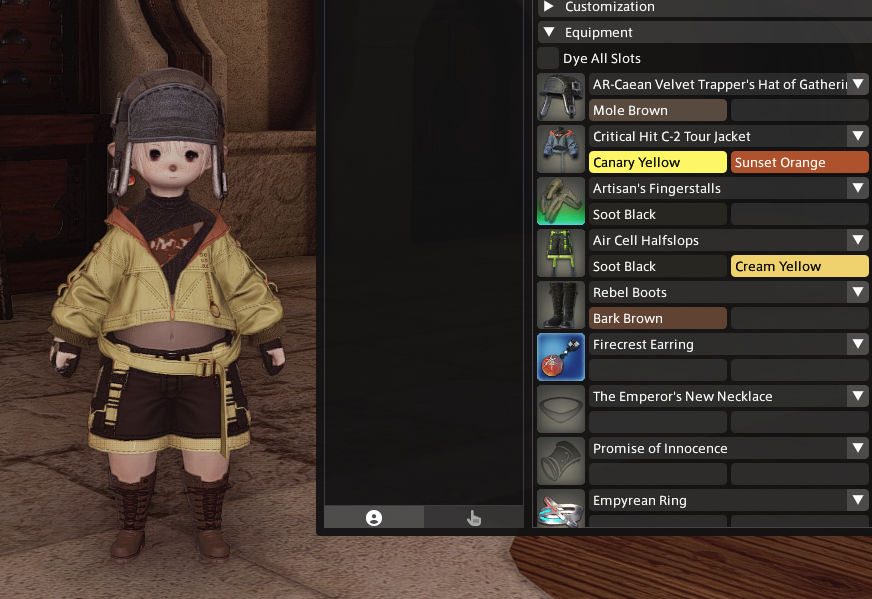The height and width of the screenshot is (599, 872).
Task: Open the Rebel Boots dropdown
Action: 858,292
